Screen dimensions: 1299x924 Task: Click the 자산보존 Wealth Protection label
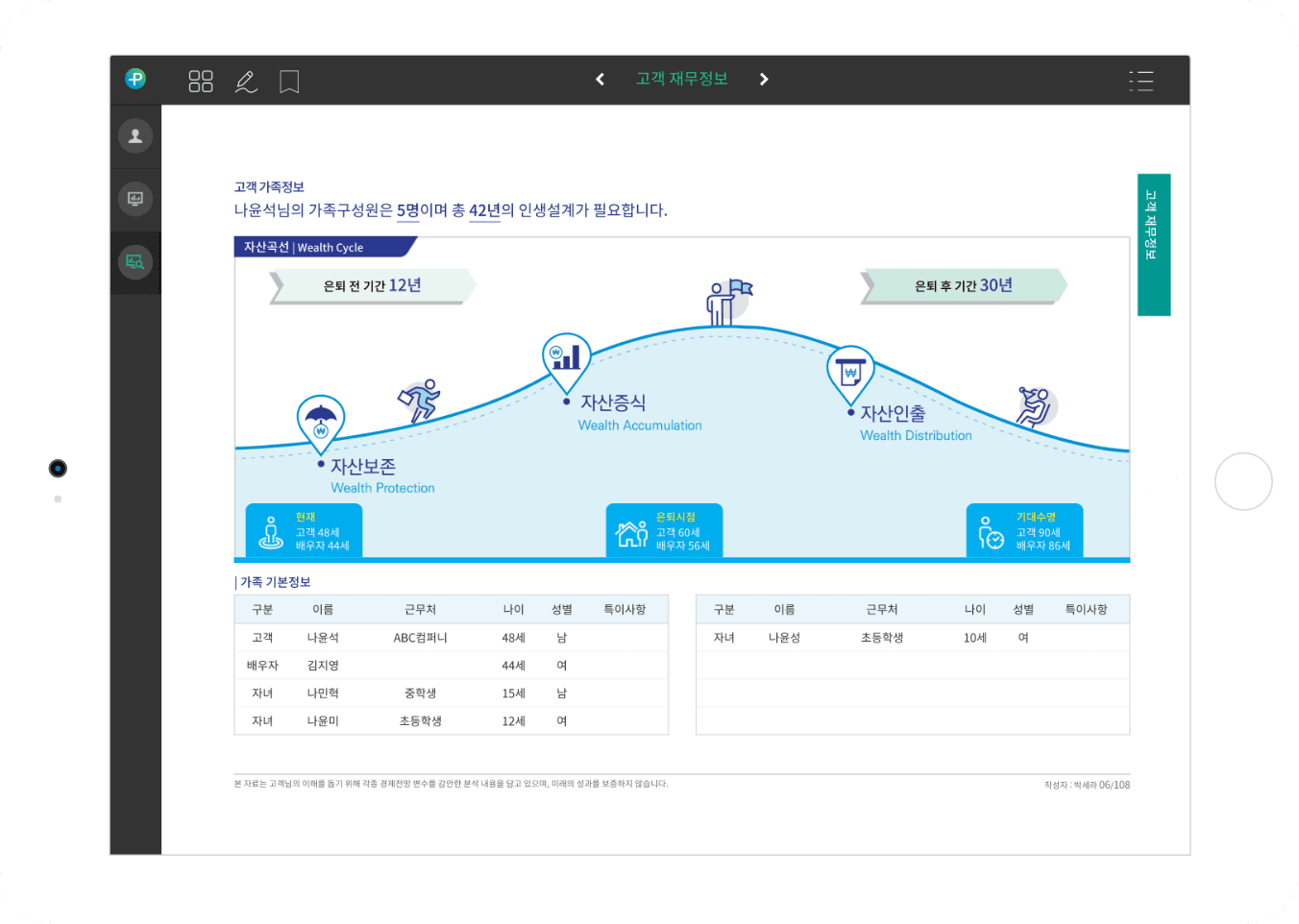coord(382,475)
